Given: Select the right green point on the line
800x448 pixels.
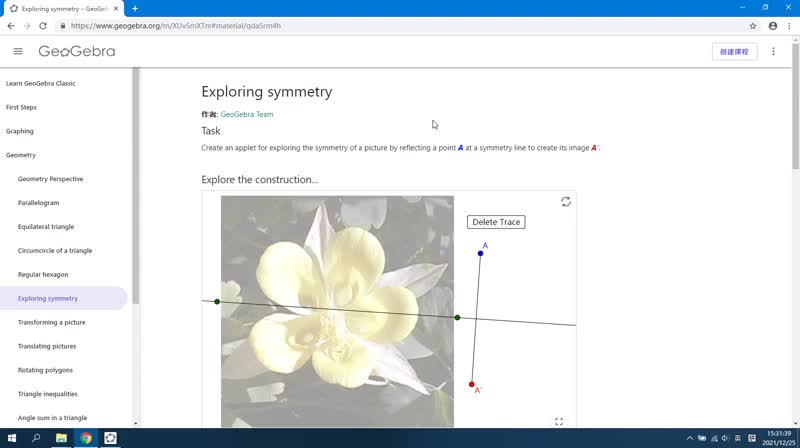Looking at the screenshot, I should point(457,317).
